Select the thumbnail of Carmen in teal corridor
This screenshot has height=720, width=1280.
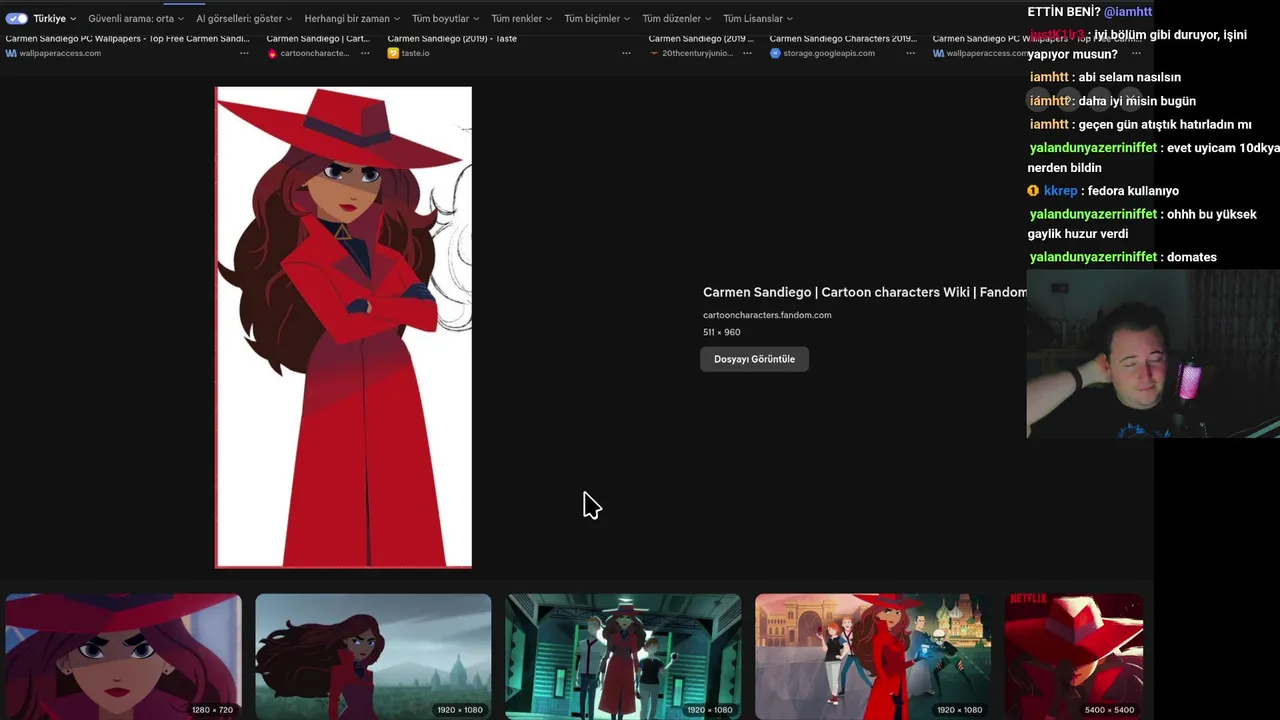point(623,656)
